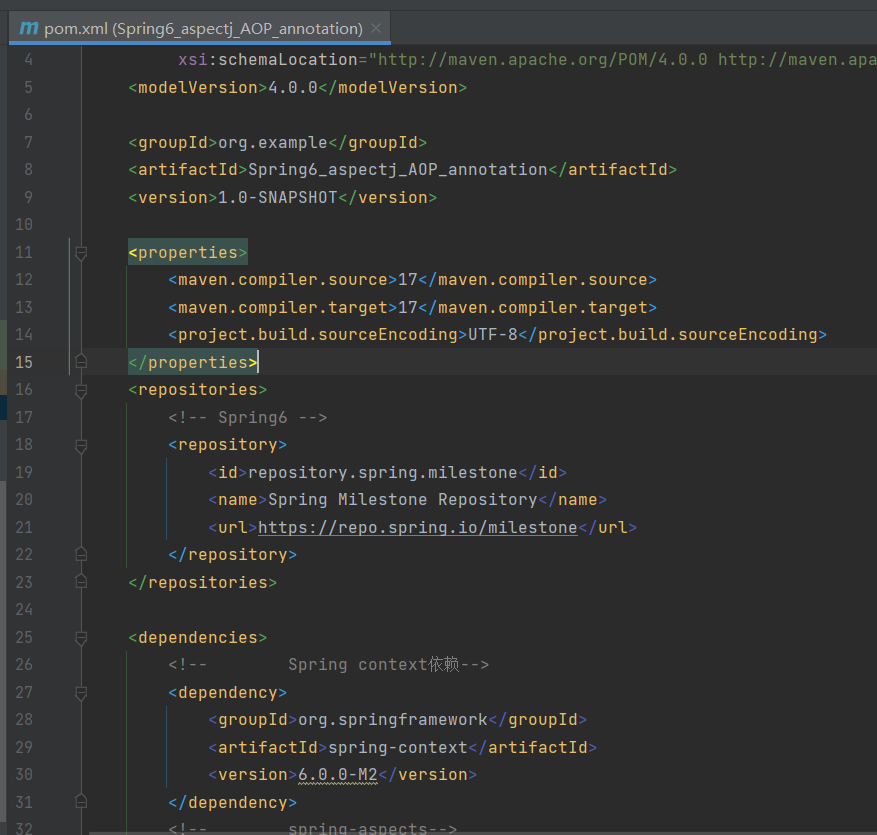Collapse the repositories block at line 16
The image size is (877, 835).
tap(81, 389)
